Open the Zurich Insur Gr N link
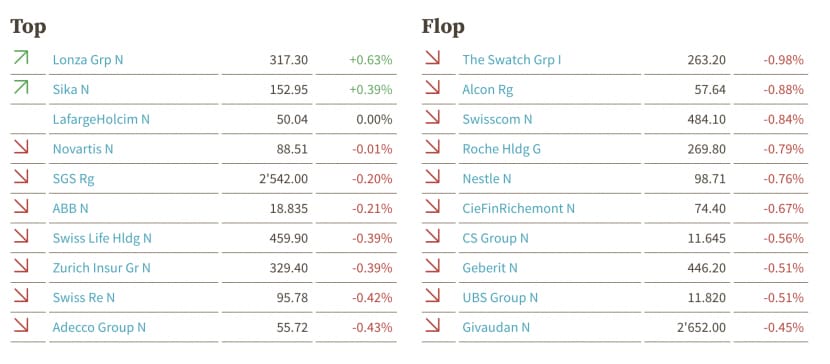This screenshot has height=364, width=830. click(x=102, y=268)
